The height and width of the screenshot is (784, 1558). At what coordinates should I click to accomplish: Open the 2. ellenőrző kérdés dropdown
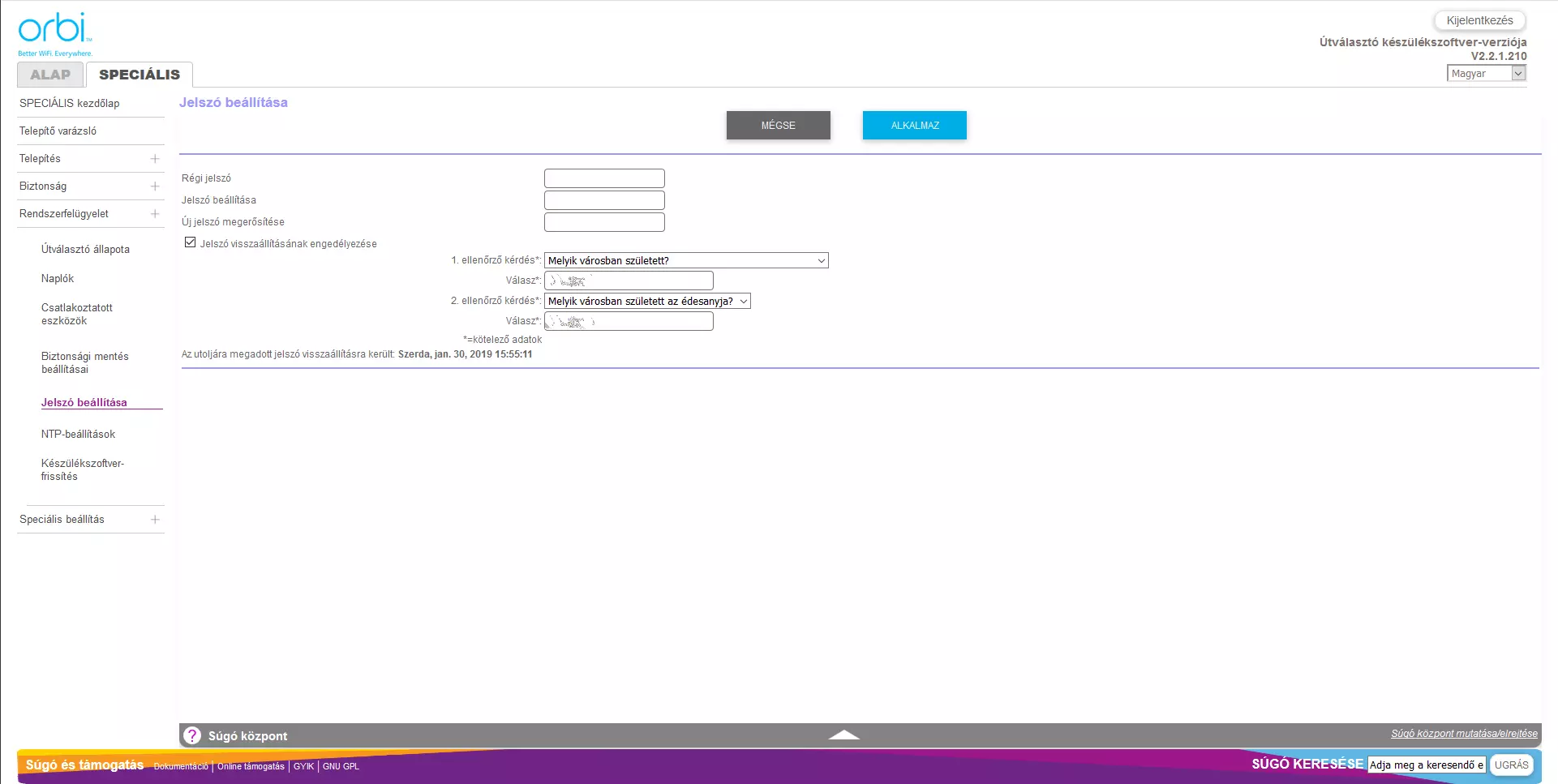tap(646, 302)
